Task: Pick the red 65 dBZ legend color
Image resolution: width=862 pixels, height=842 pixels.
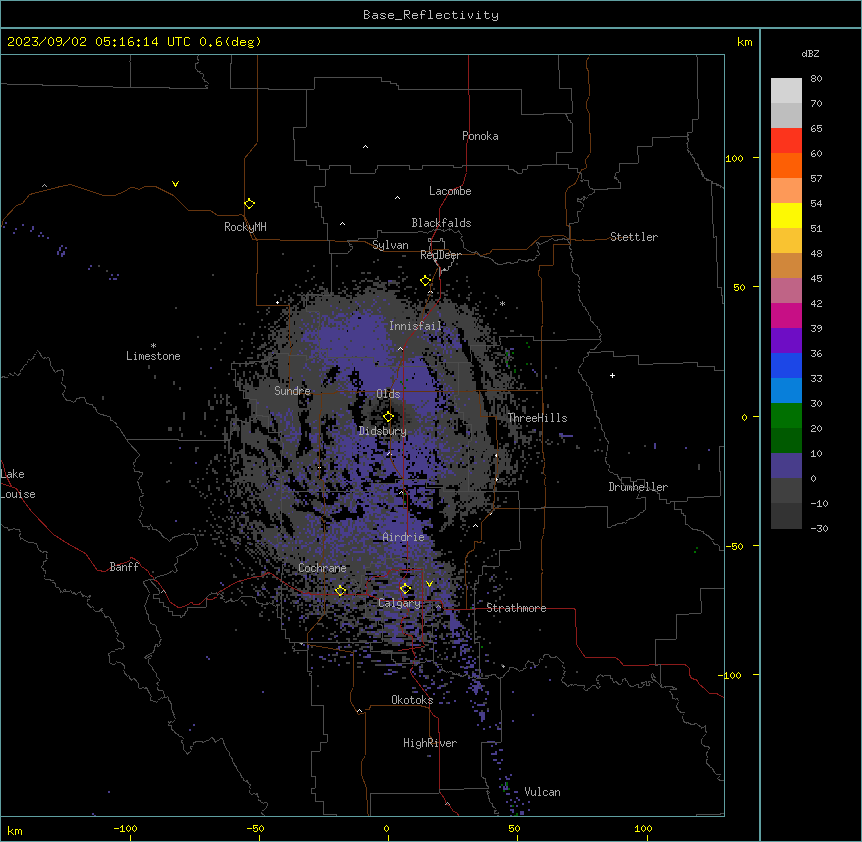Action: tap(786, 140)
